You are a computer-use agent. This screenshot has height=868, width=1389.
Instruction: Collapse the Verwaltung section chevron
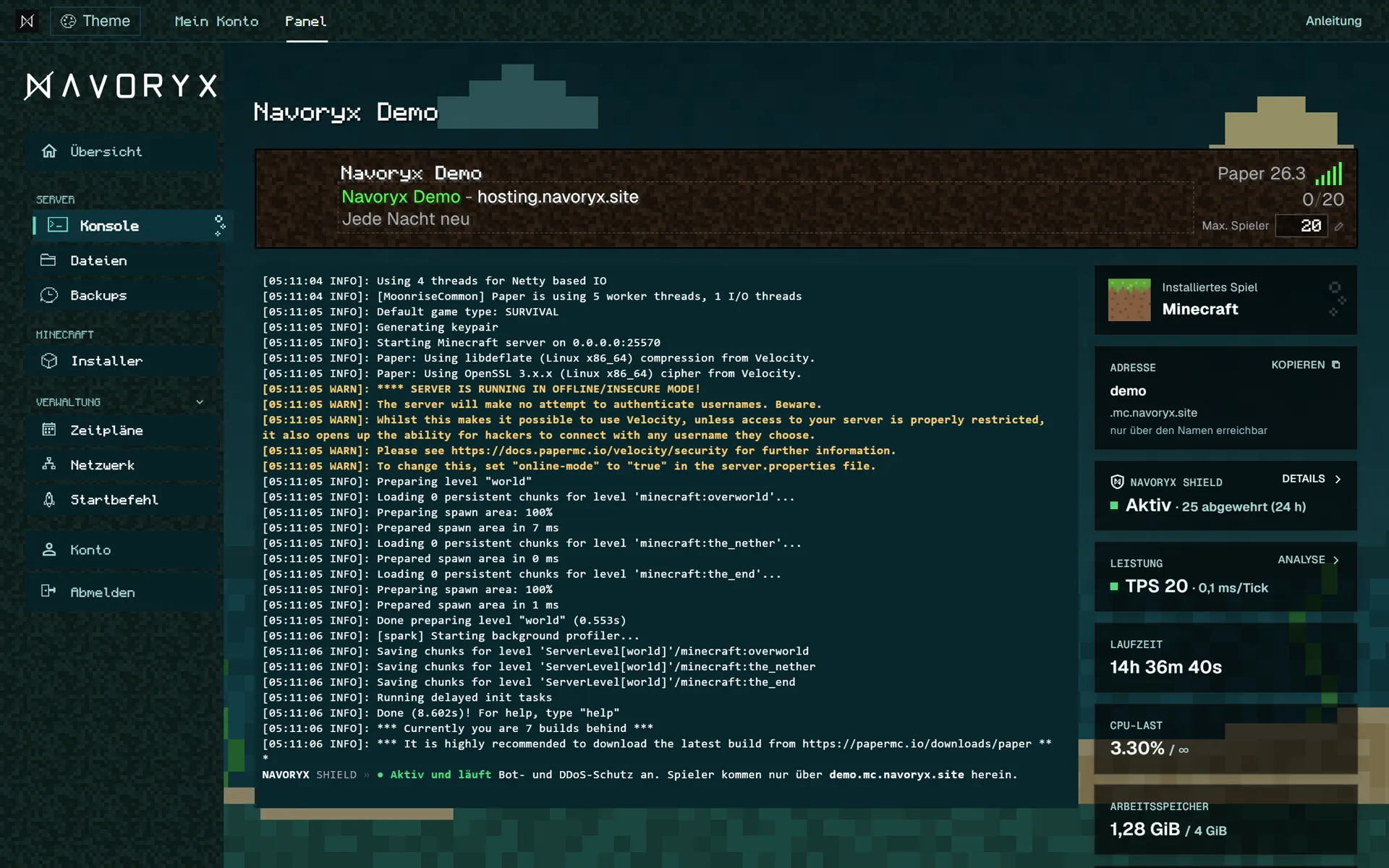pyautogui.click(x=200, y=402)
